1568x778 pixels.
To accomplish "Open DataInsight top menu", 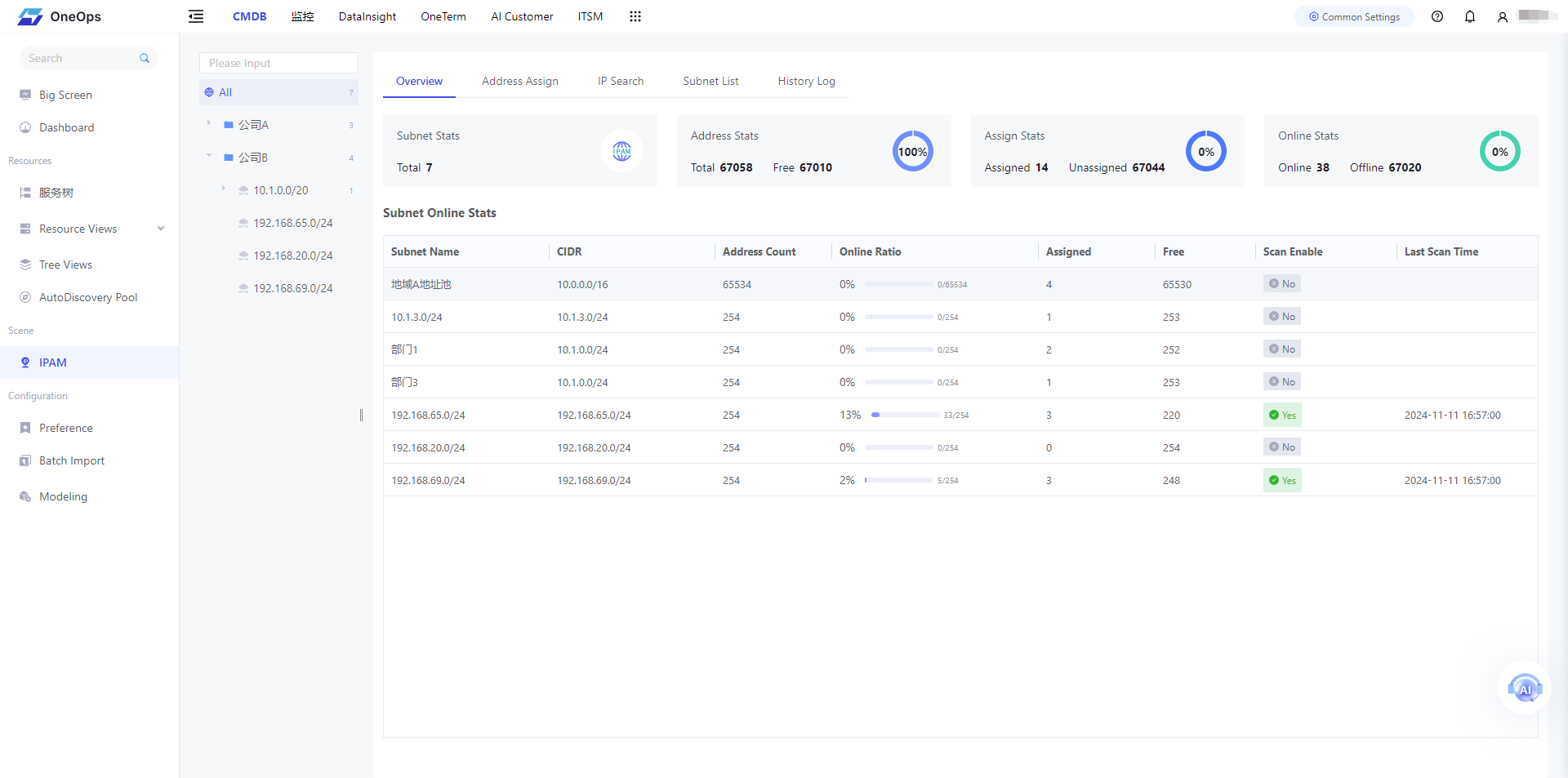I will pyautogui.click(x=367, y=16).
